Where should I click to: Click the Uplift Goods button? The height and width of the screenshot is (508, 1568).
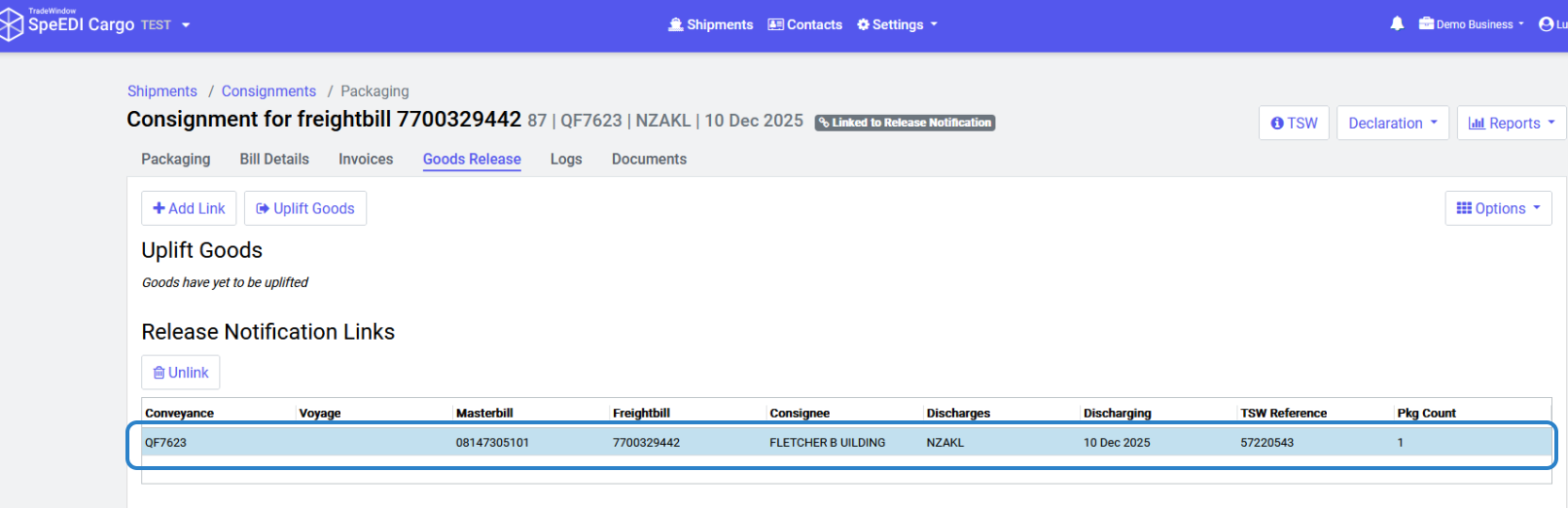(305, 208)
